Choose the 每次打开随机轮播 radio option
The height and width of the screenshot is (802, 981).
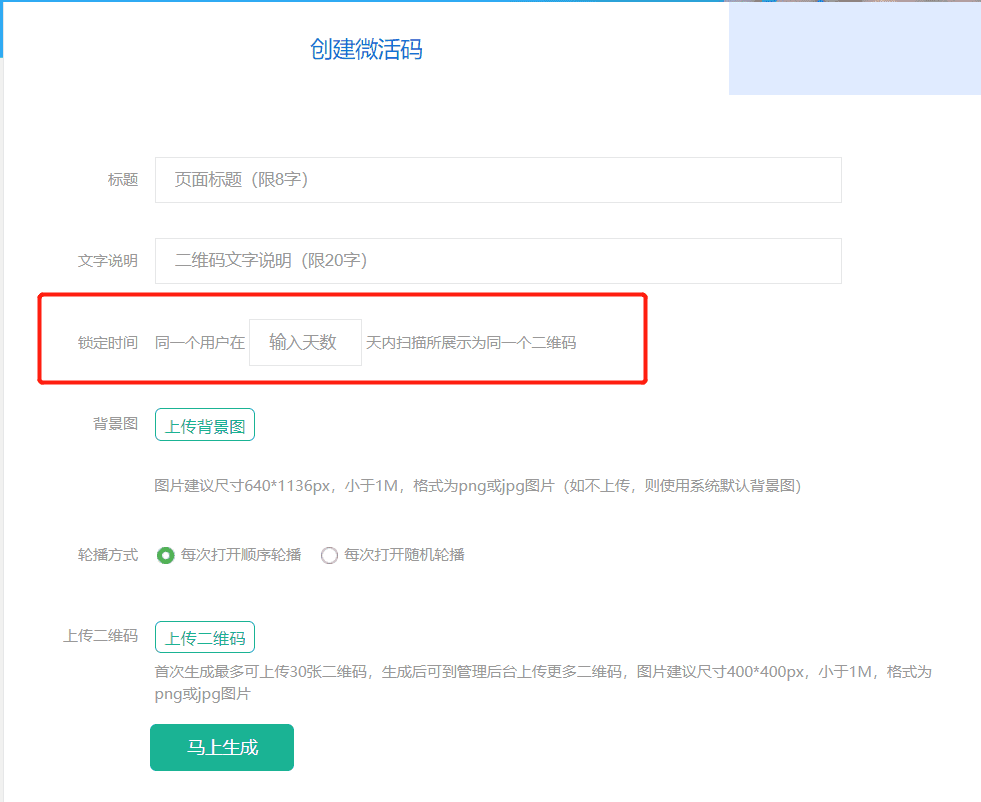tap(329, 555)
